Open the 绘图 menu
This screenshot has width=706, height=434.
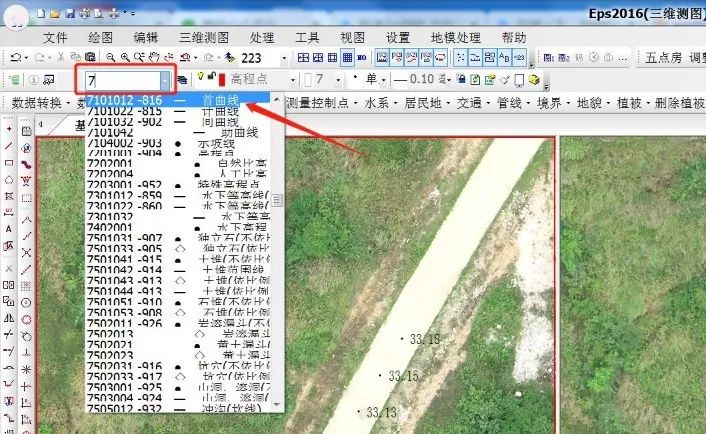click(x=100, y=38)
